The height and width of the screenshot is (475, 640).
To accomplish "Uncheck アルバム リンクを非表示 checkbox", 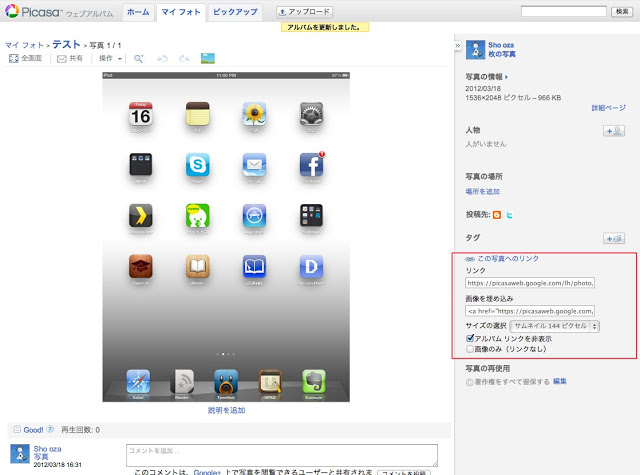I will (x=471, y=338).
